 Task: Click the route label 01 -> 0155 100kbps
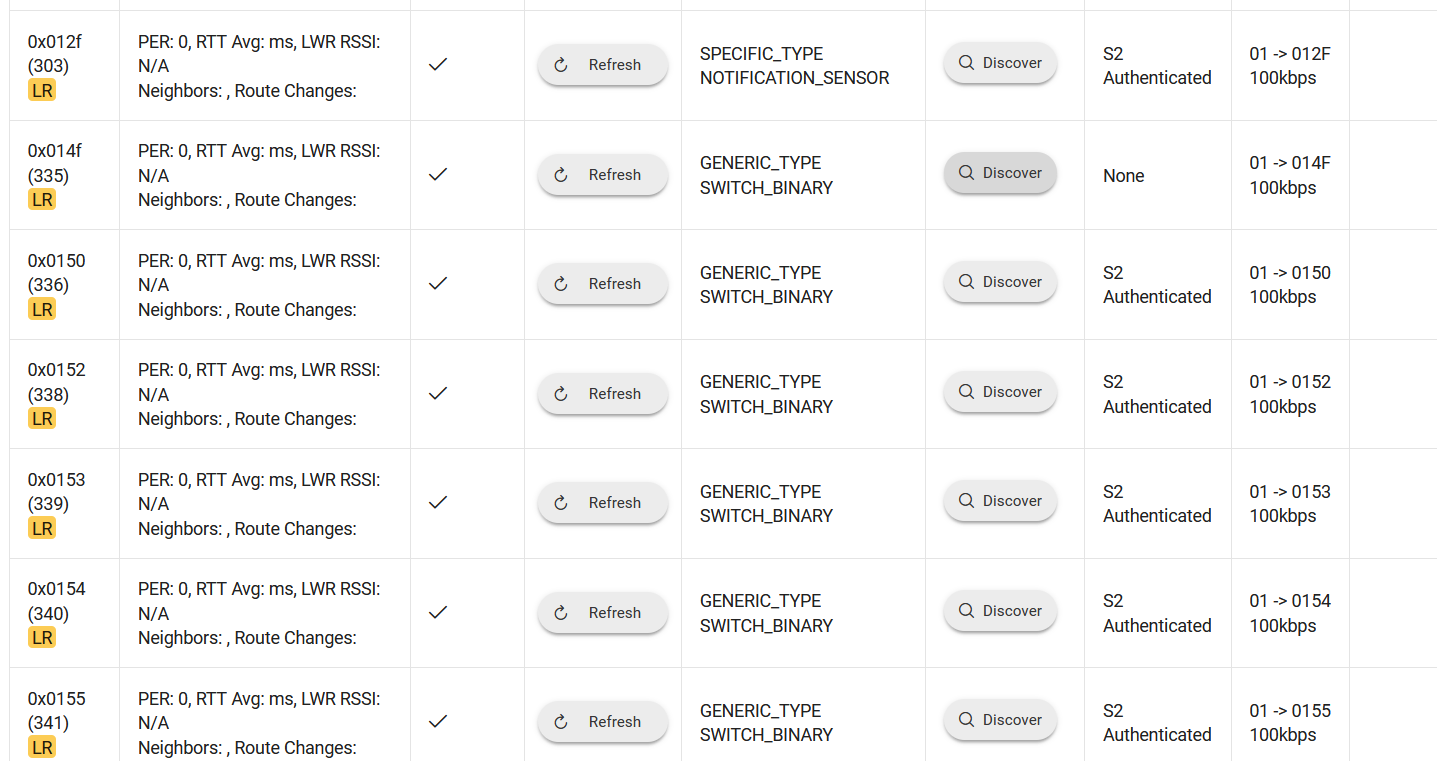pyautogui.click(x=1290, y=722)
